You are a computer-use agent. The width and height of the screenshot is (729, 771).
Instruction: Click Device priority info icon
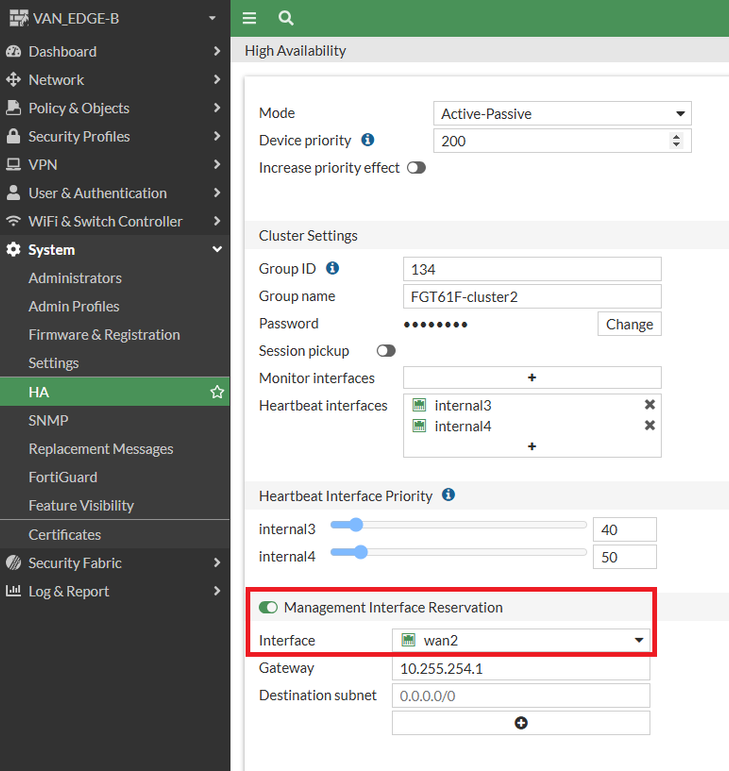(x=368, y=140)
